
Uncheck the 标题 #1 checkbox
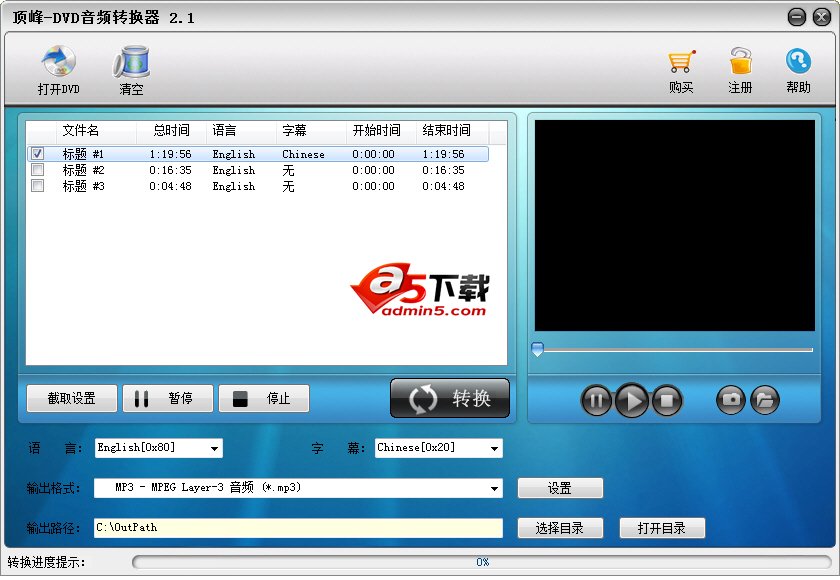(x=38, y=154)
